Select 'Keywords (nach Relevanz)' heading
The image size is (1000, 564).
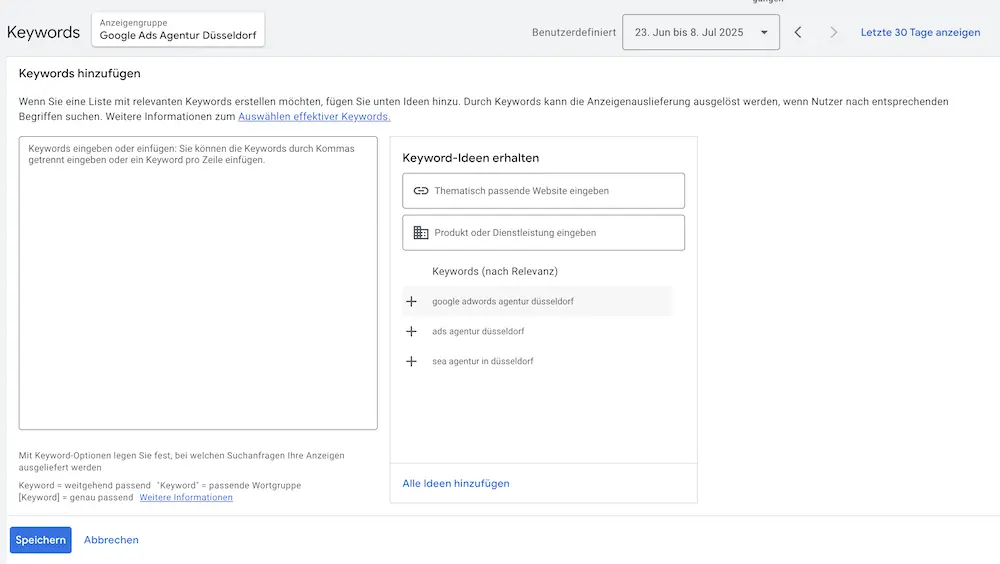pyautogui.click(x=495, y=271)
